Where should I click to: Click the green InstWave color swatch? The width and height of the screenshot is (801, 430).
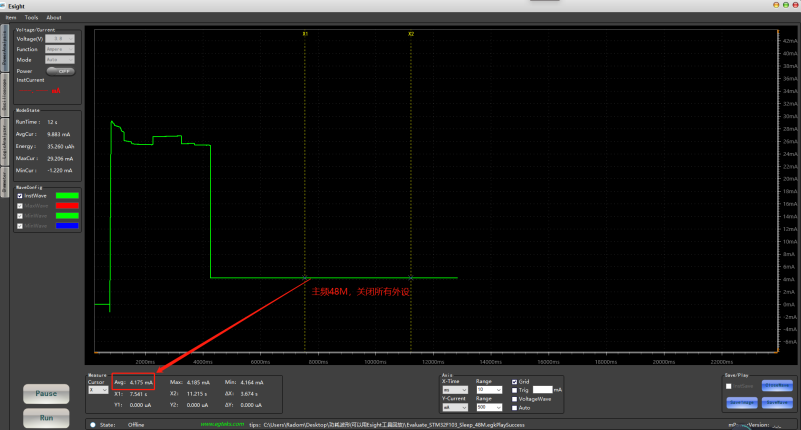pyautogui.click(x=67, y=196)
